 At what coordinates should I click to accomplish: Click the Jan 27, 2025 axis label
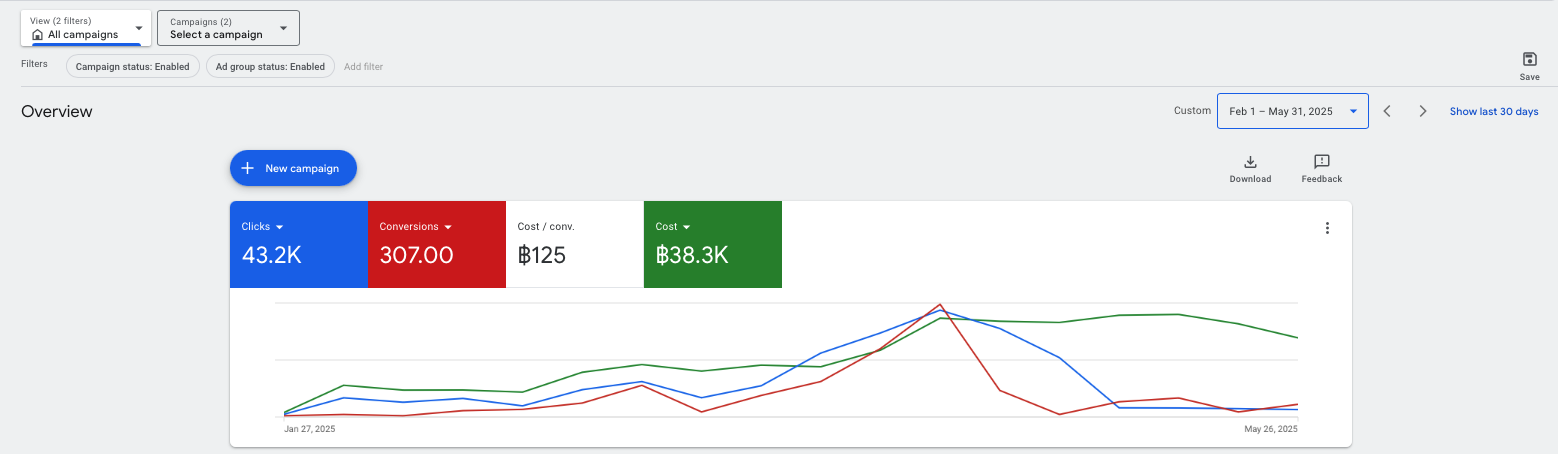point(310,429)
